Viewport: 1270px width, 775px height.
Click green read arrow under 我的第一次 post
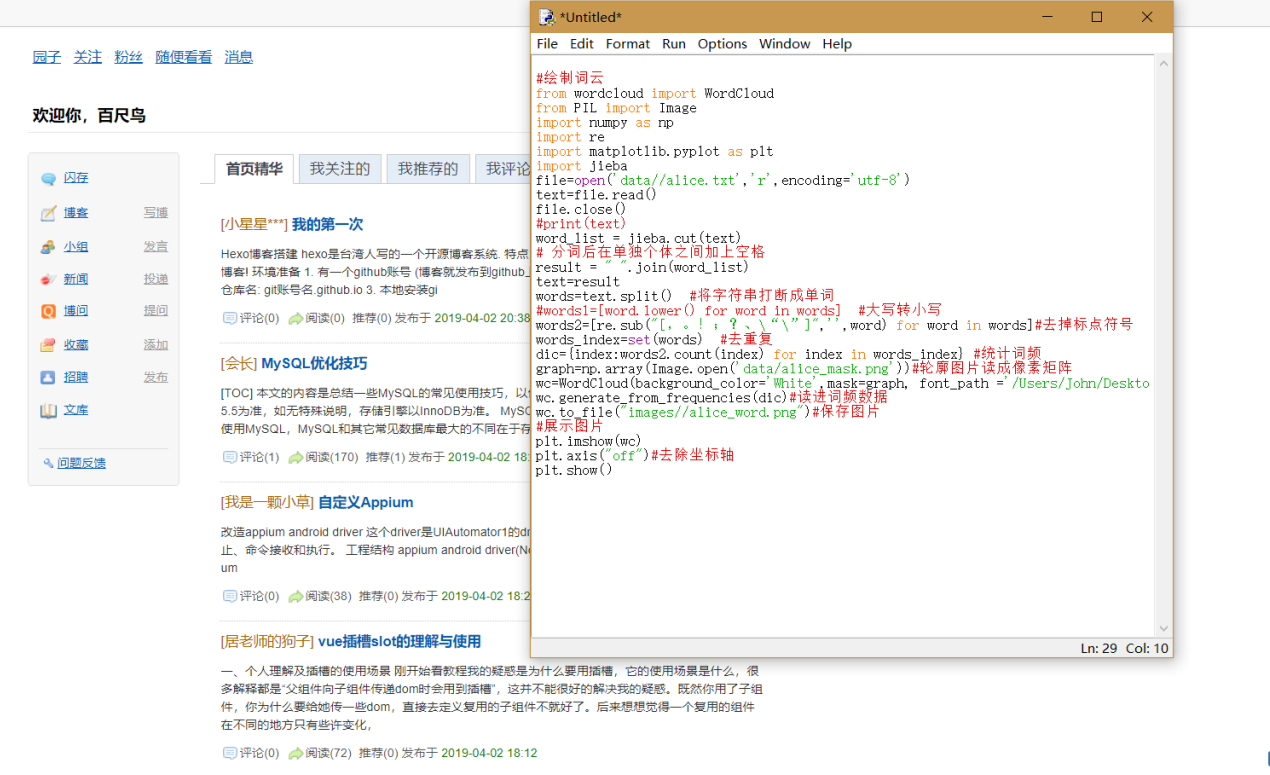tap(295, 318)
